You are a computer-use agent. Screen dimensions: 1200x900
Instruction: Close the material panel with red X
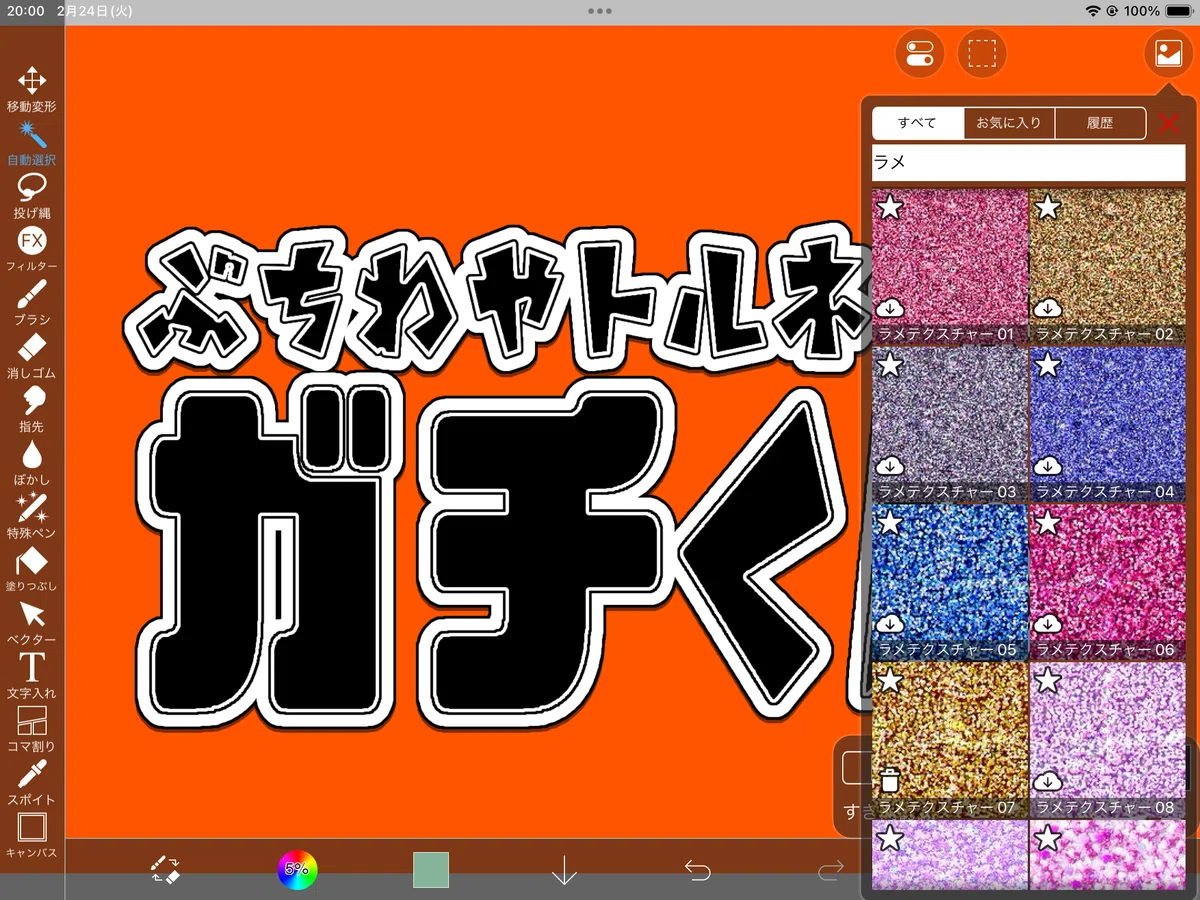1168,124
